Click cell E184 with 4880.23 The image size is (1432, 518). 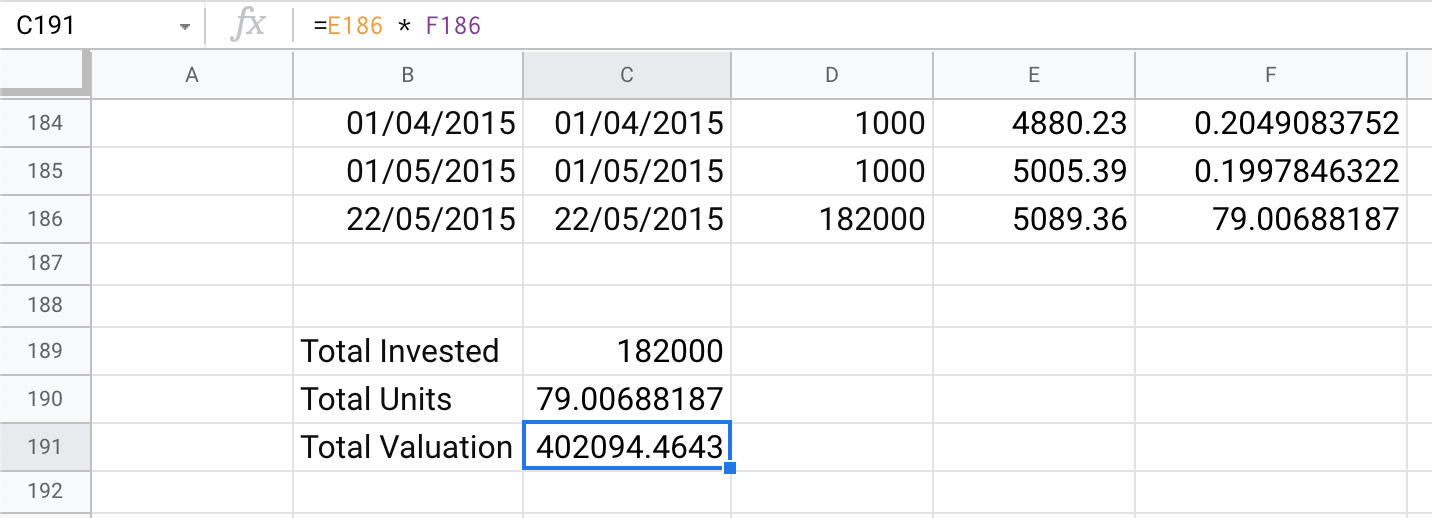coord(1034,123)
